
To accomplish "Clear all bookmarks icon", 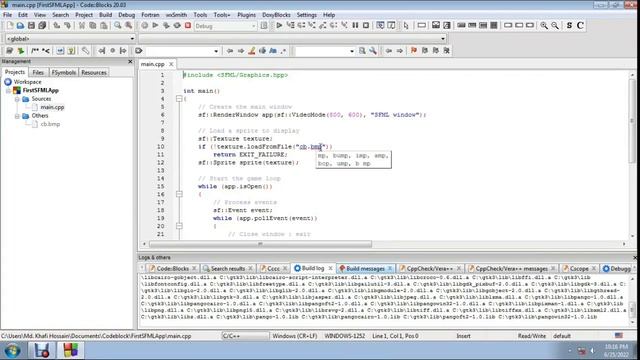I will click(x=447, y=51).
